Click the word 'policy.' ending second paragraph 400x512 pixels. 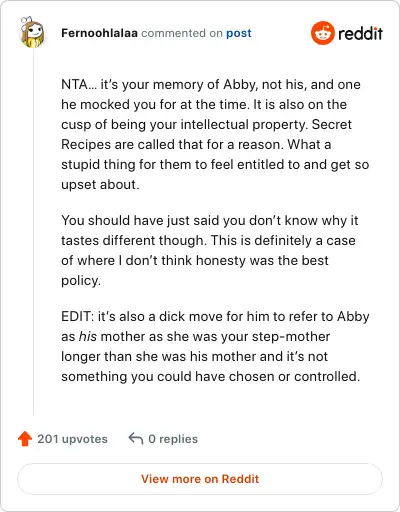point(81,281)
